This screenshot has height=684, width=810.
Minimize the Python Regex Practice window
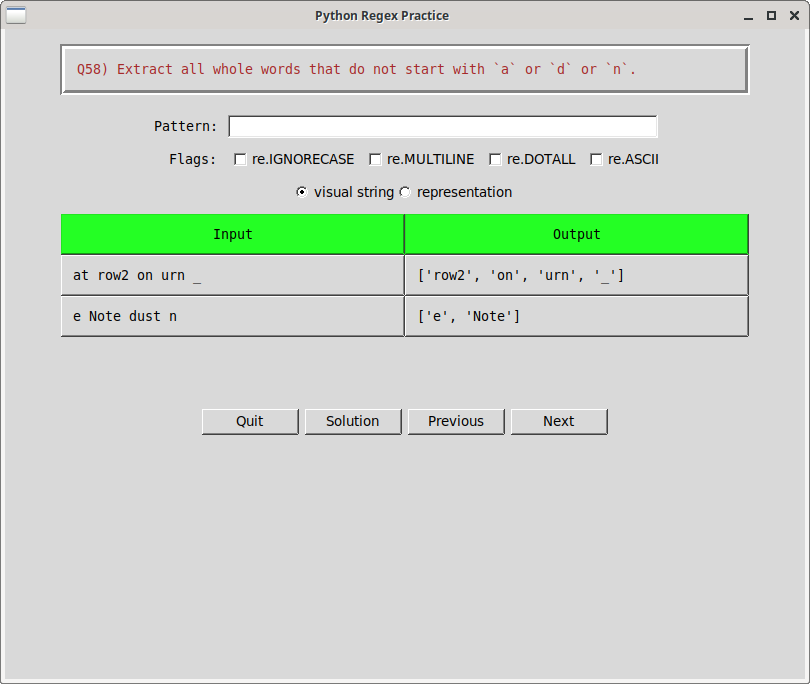[749, 16]
